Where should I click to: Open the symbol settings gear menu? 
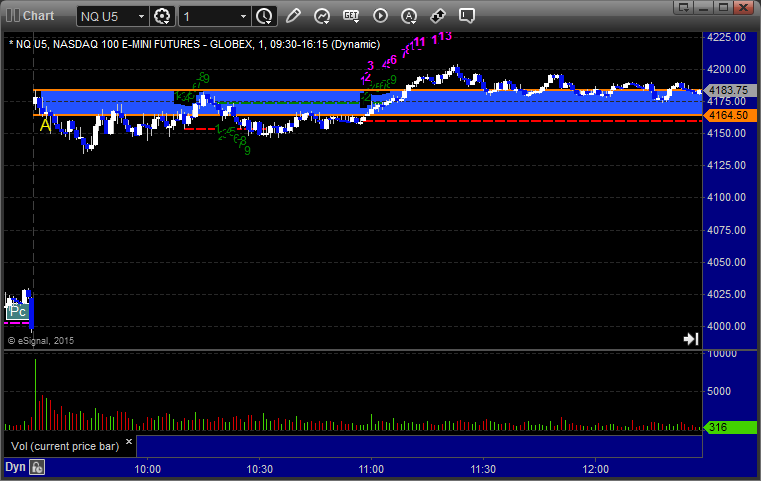coord(162,17)
